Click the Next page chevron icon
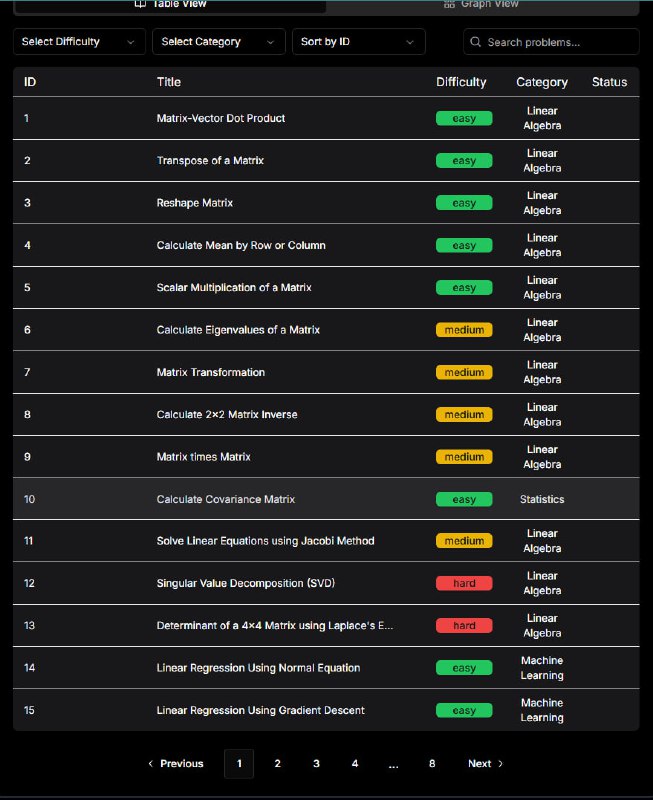This screenshot has height=800, width=653. pyautogui.click(x=501, y=764)
